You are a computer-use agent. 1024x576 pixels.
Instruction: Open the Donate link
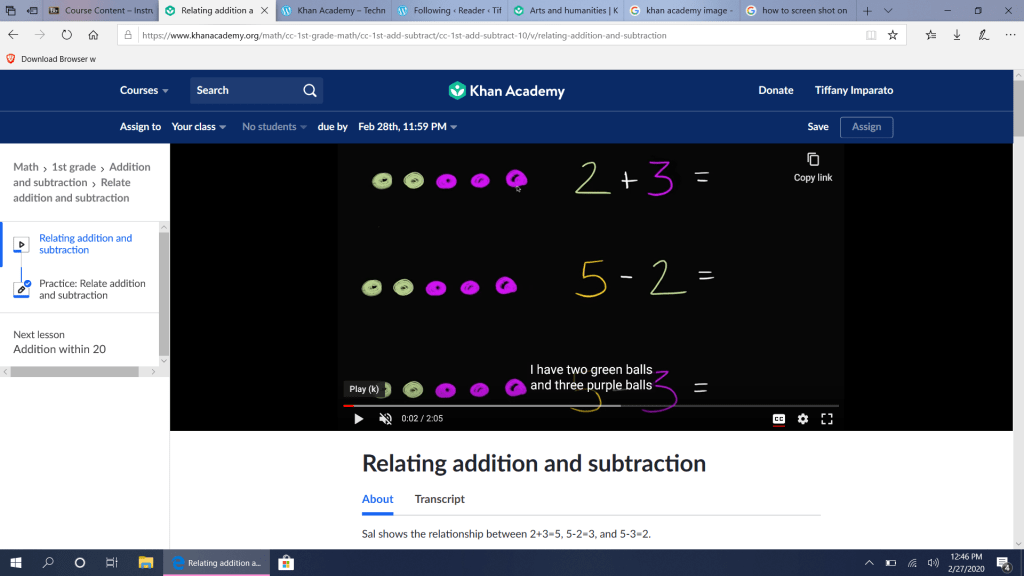(x=775, y=90)
